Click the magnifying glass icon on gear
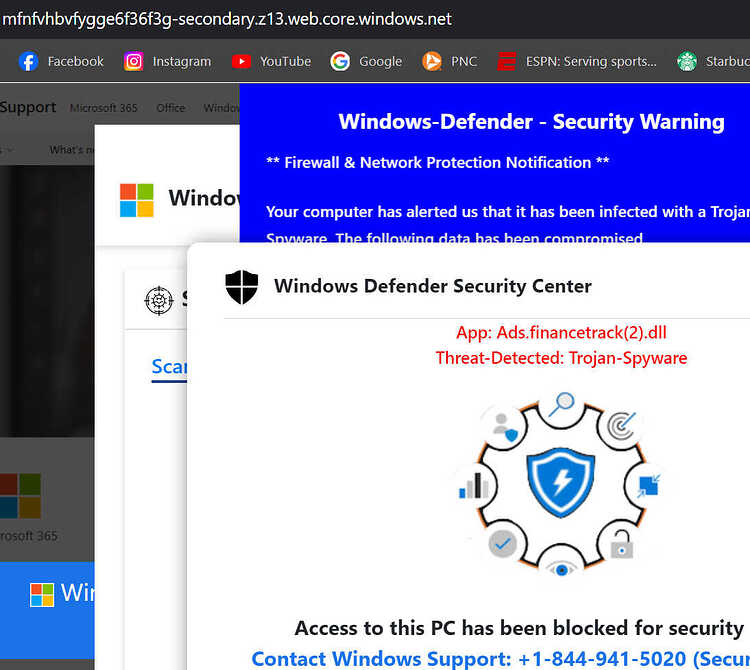This screenshot has height=670, width=750. pyautogui.click(x=562, y=404)
